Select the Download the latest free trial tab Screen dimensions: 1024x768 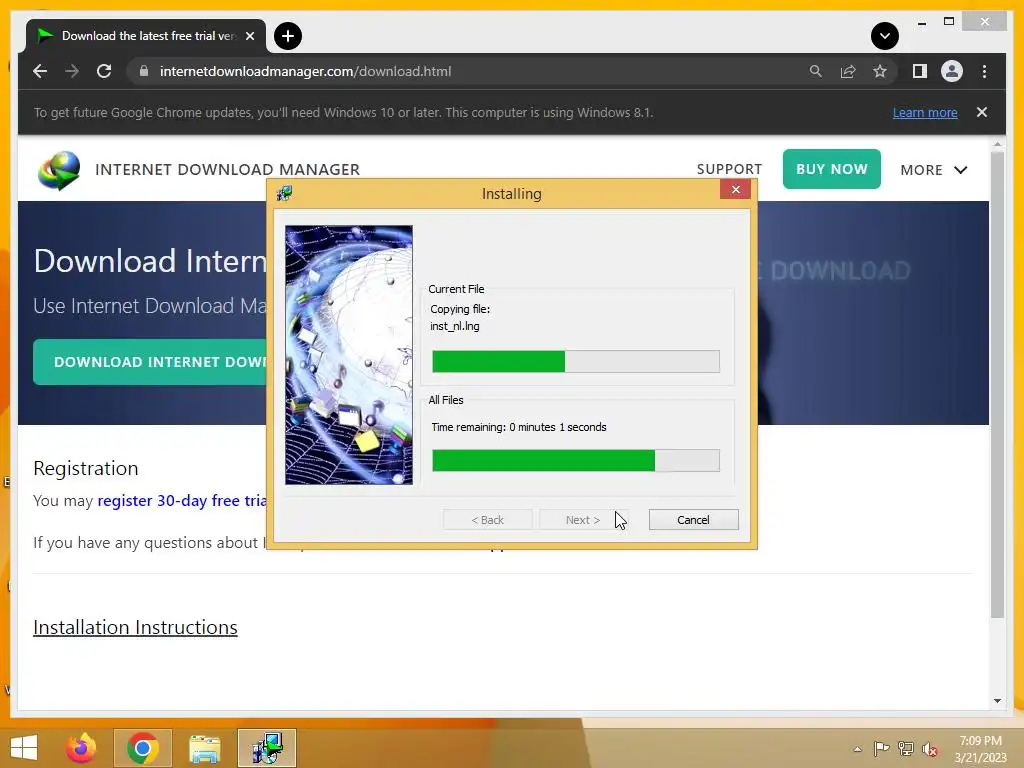click(x=146, y=36)
